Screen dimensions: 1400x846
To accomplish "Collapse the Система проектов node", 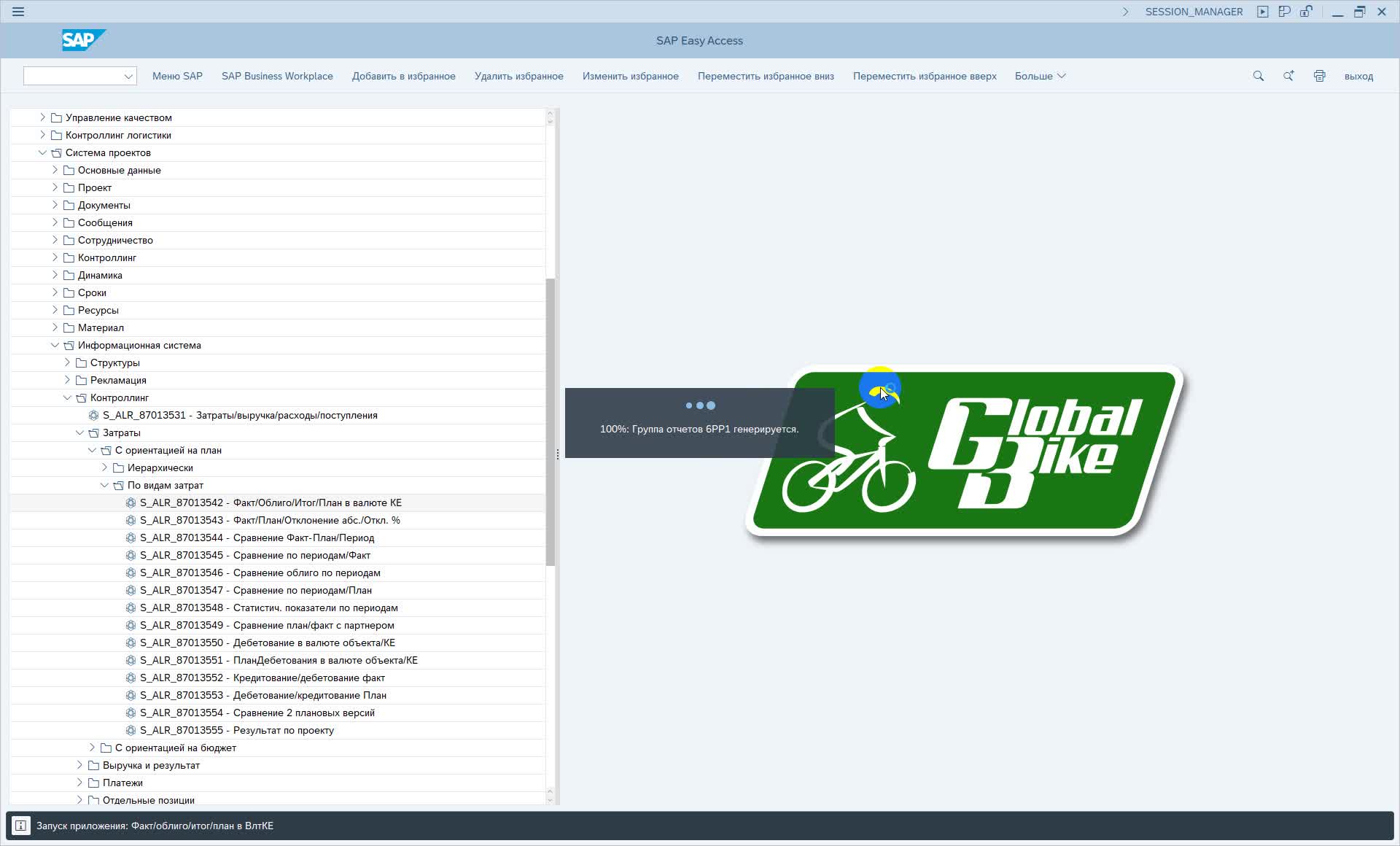I will (x=42, y=152).
